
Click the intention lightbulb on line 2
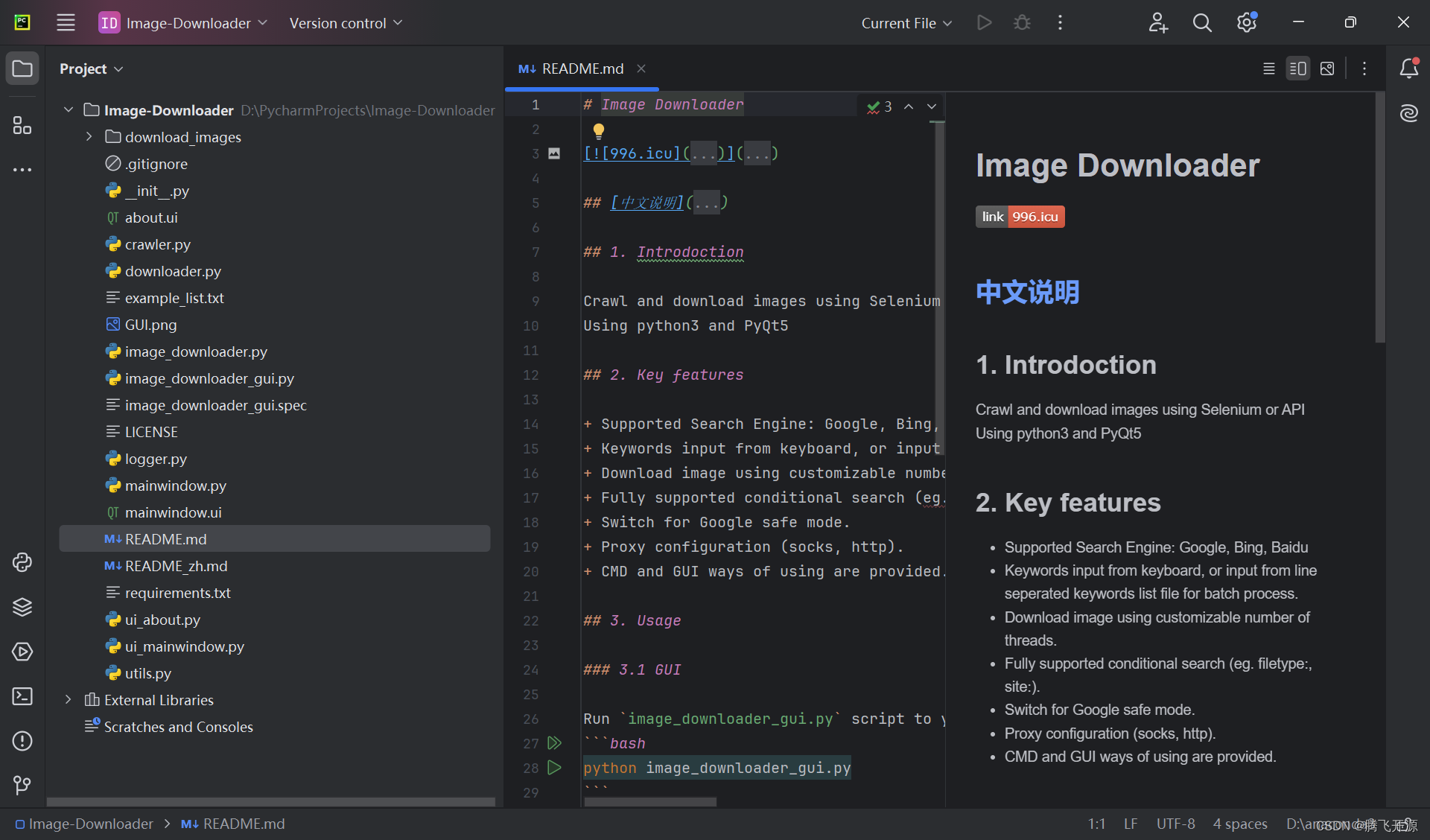coord(598,131)
